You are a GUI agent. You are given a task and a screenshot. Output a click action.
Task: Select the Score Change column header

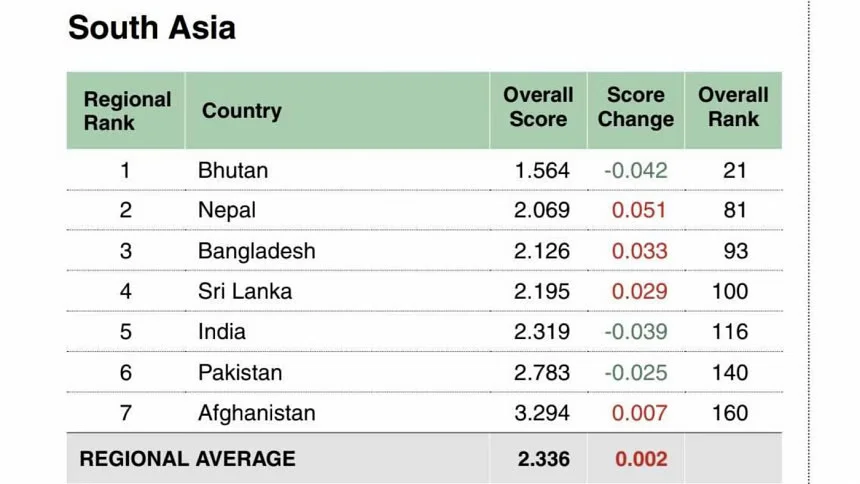pyautogui.click(x=635, y=108)
